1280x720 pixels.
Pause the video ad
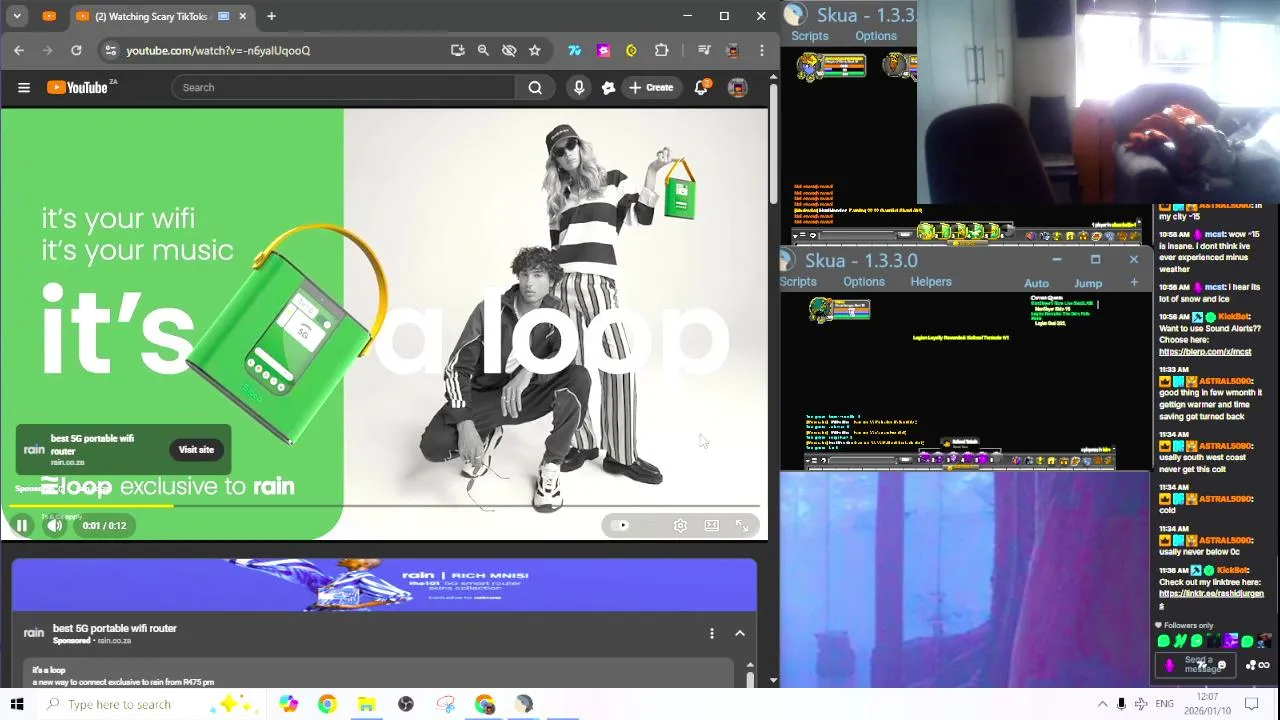pyautogui.click(x=21, y=525)
